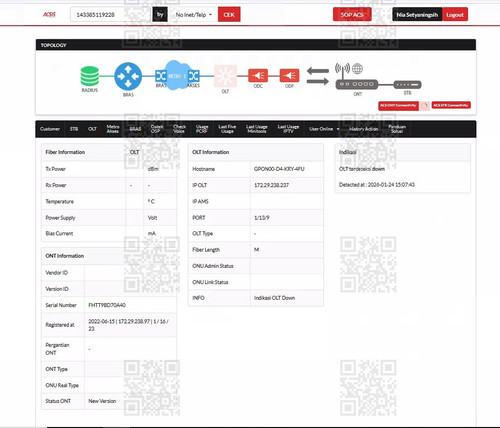Viewport: 500px width, 428px height.
Task: Click the Fiber Length row label
Action: (x=206, y=250)
